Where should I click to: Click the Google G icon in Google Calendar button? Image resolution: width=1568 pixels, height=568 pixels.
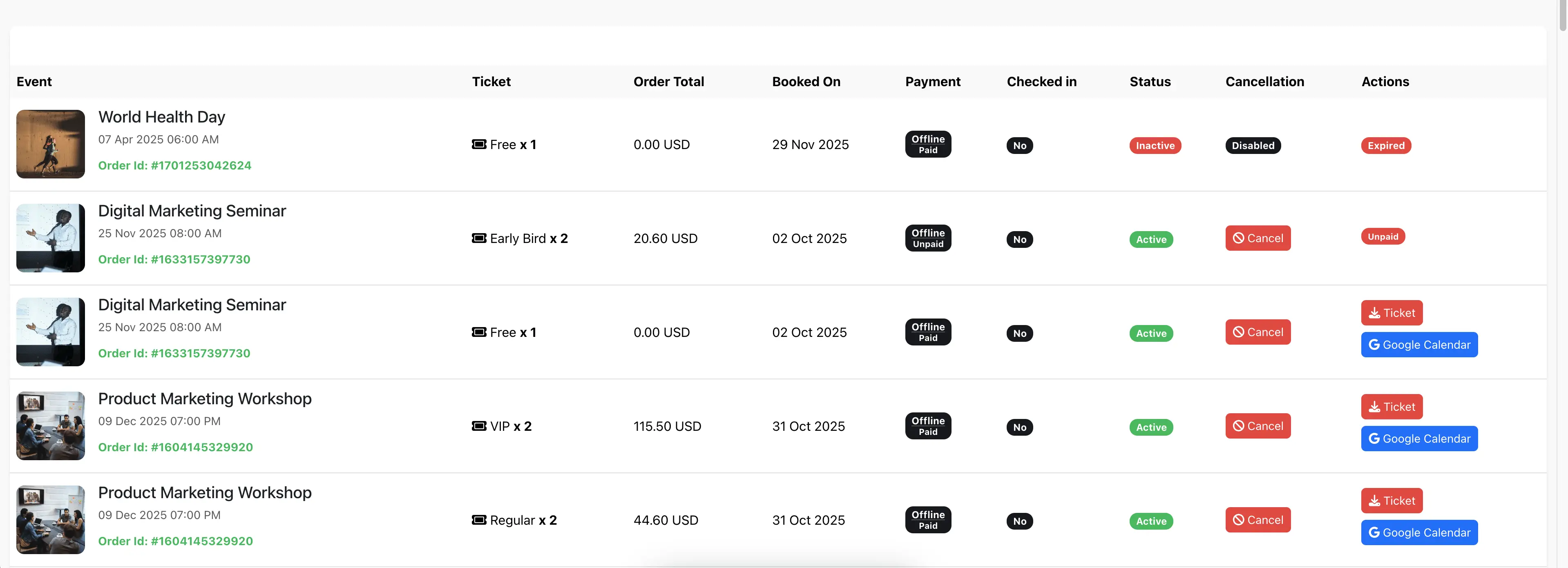tap(1374, 344)
